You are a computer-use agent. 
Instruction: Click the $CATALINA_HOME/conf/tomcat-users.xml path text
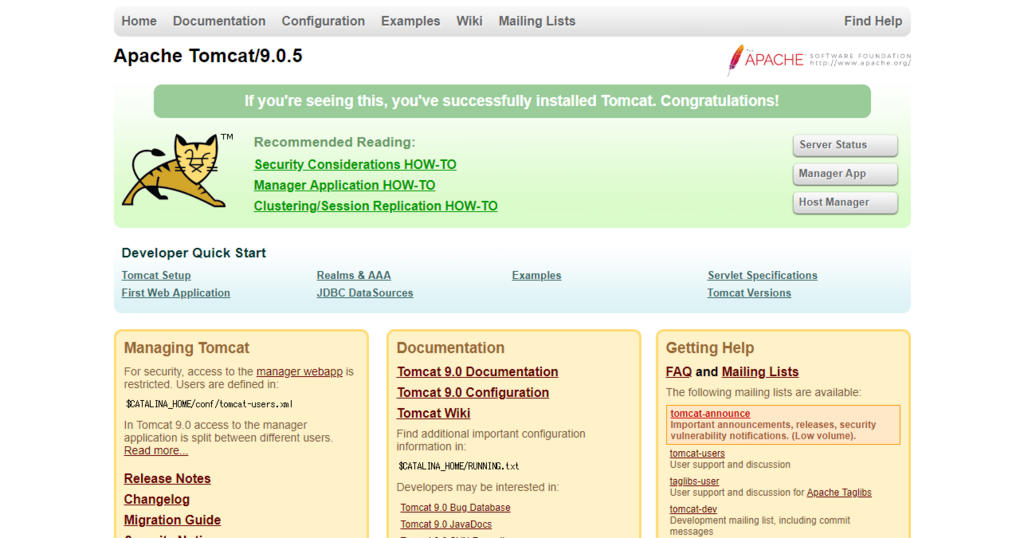coord(209,405)
